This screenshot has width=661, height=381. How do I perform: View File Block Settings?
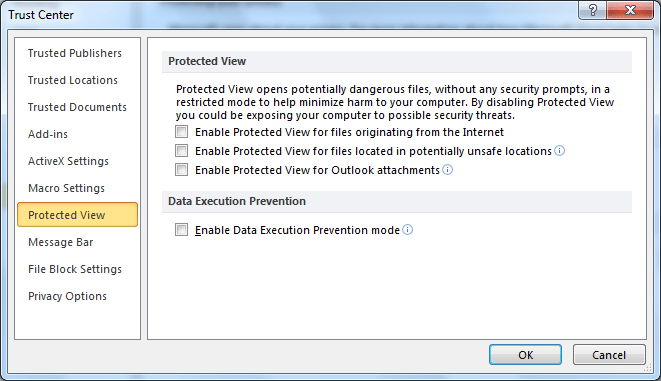pyautogui.click(x=75, y=269)
